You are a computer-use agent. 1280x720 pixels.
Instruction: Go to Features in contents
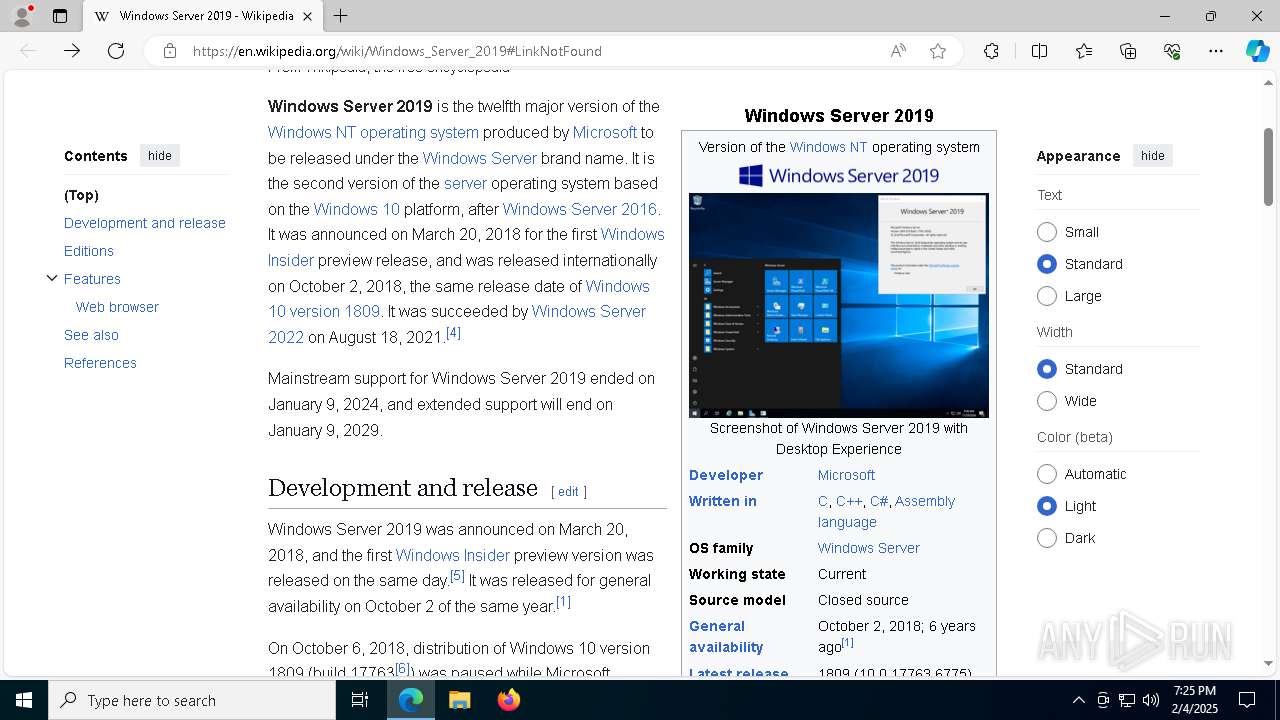pyautogui.click(x=92, y=279)
